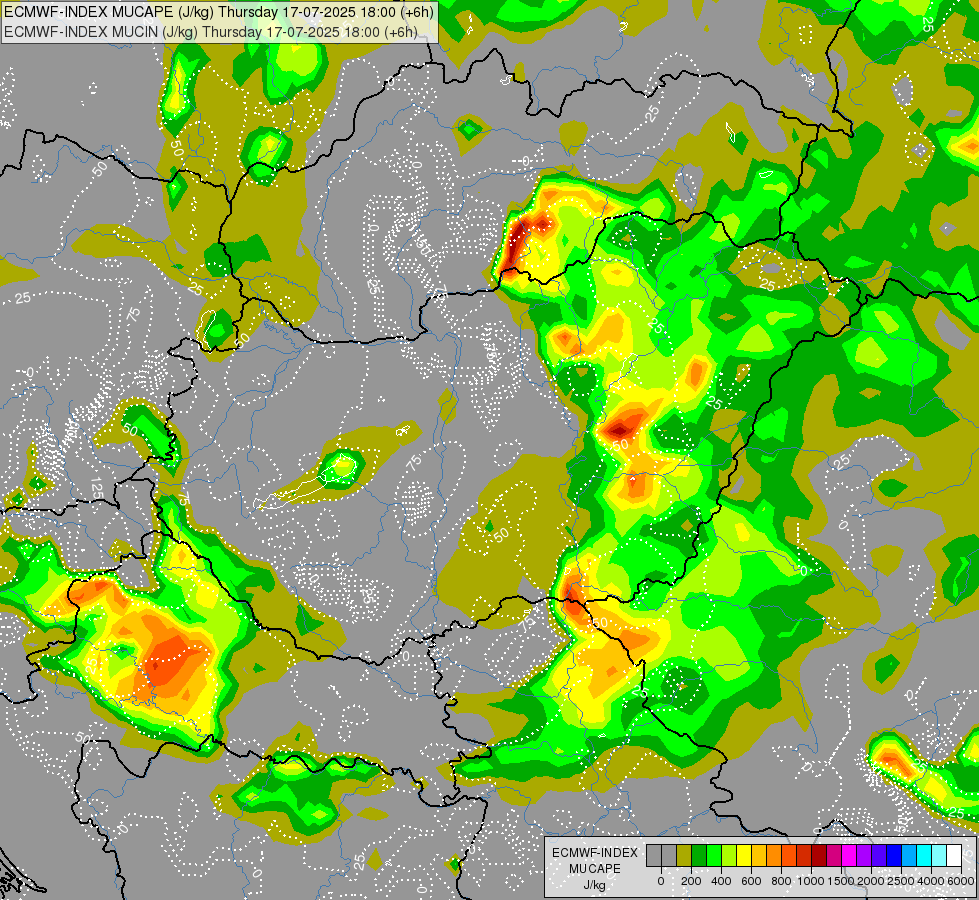Click the ECMWF-INDEX MUCAPE title line
Image resolution: width=979 pixels, height=900 pixels.
tap(219, 12)
